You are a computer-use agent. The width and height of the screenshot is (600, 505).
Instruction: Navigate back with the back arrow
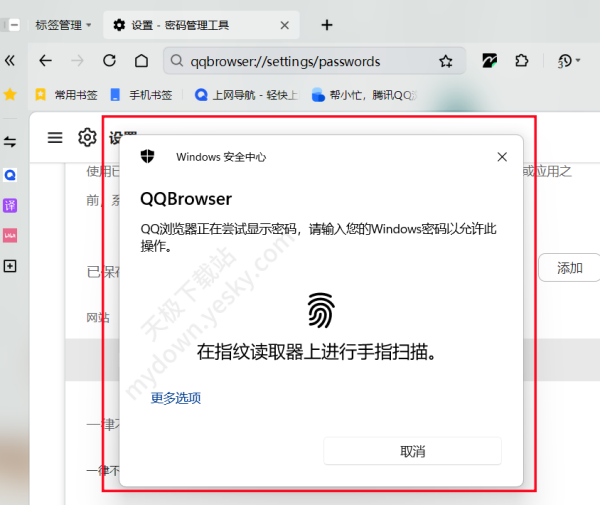[45, 61]
